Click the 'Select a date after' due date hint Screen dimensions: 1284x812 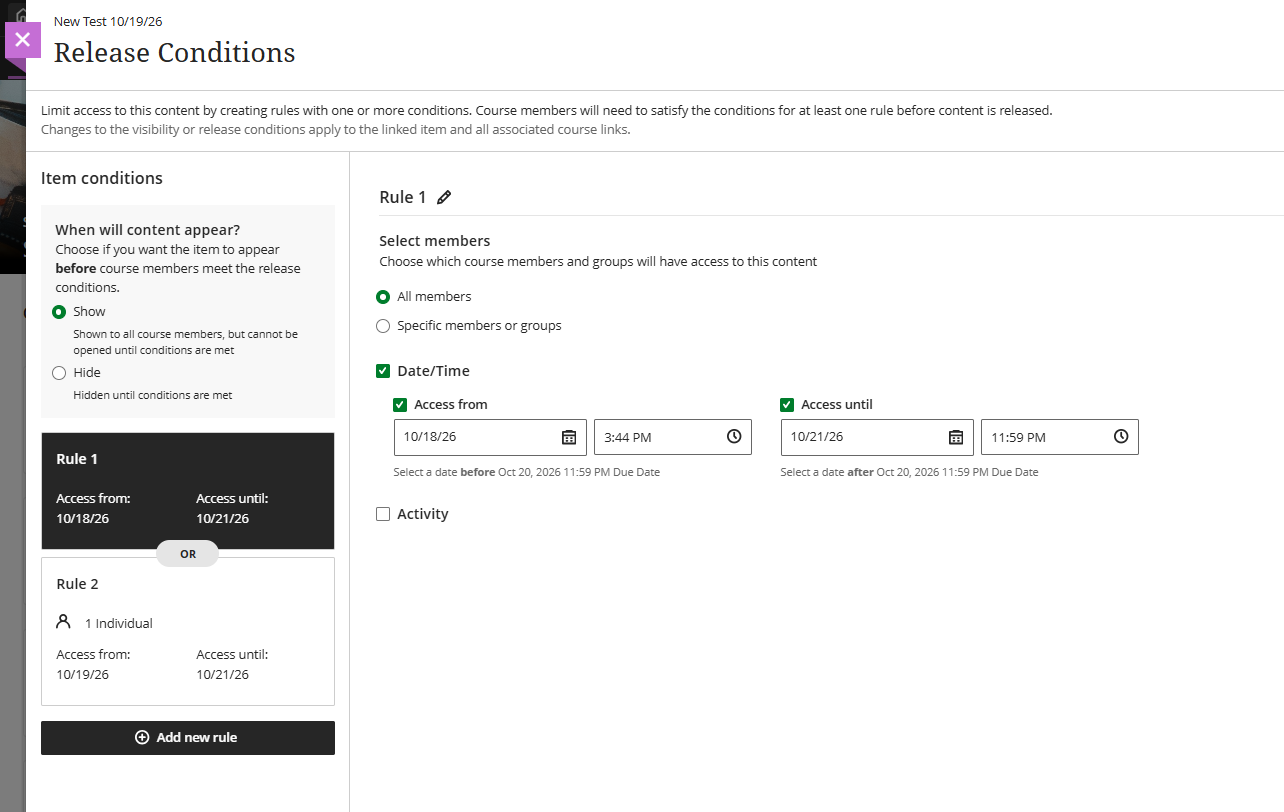[910, 472]
